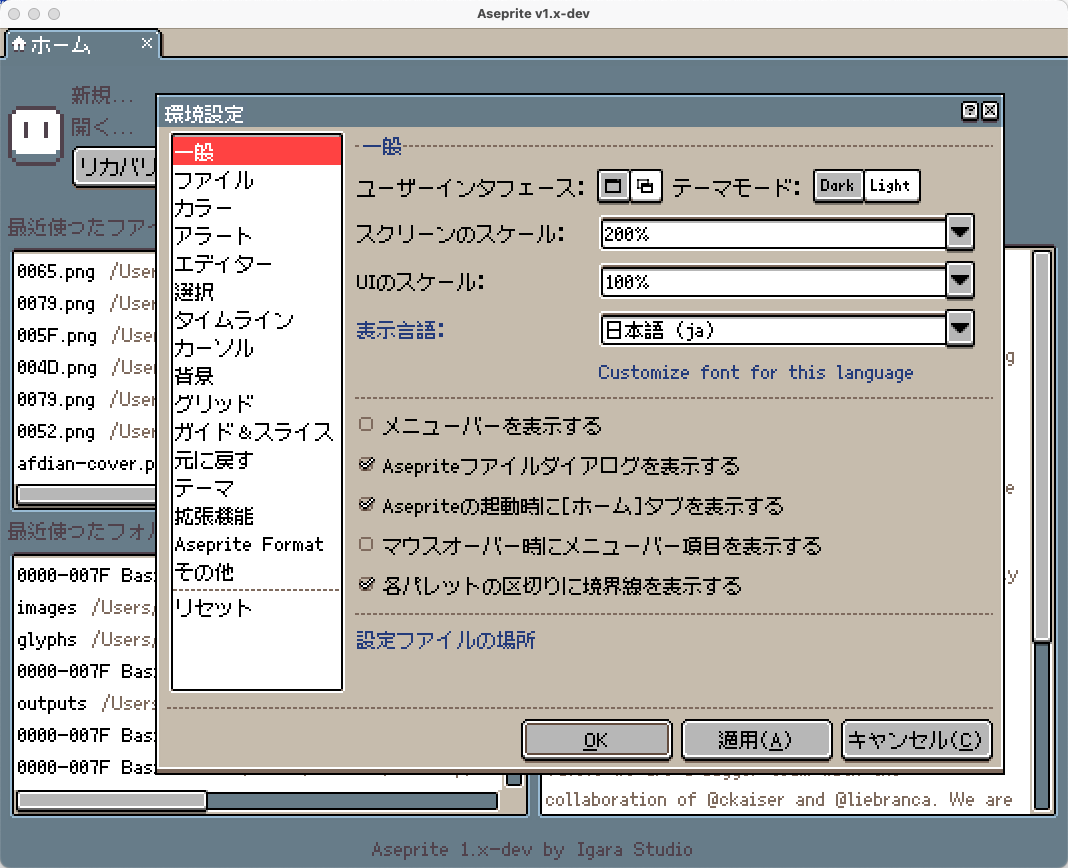Viewport: 1068px width, 868px height.
Task: Switch theme mode to Light
Action: click(x=890, y=186)
